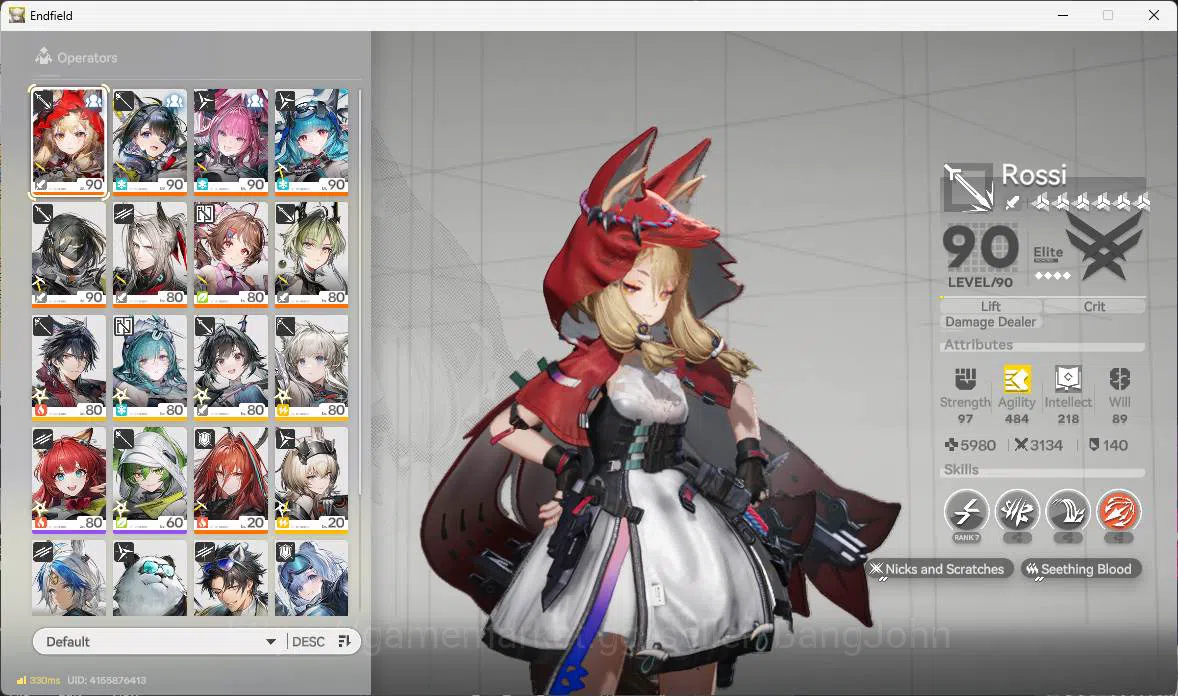The image size is (1178, 696).
Task: Click the DESC sort direction button
Action: (x=308, y=641)
